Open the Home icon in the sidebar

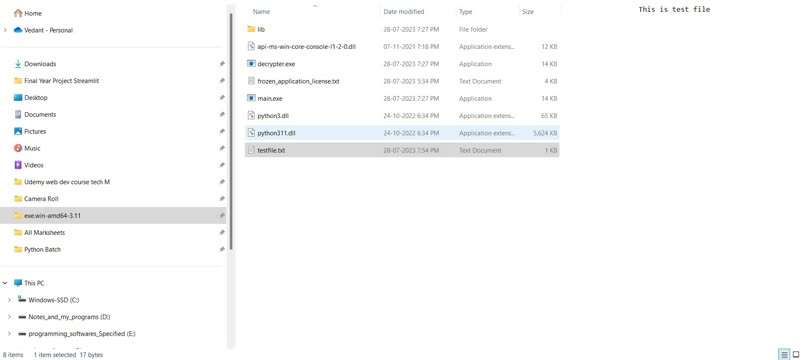pos(18,13)
